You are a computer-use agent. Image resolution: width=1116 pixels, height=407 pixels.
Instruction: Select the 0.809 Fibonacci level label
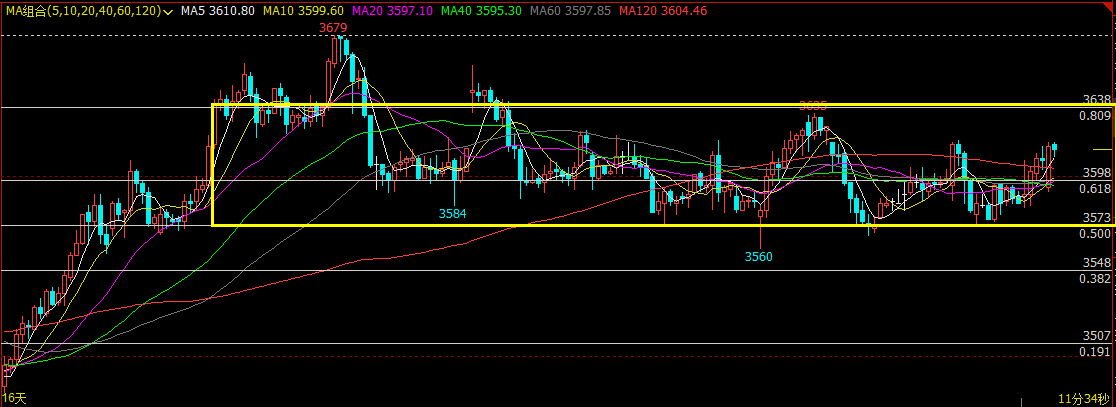click(x=1095, y=115)
